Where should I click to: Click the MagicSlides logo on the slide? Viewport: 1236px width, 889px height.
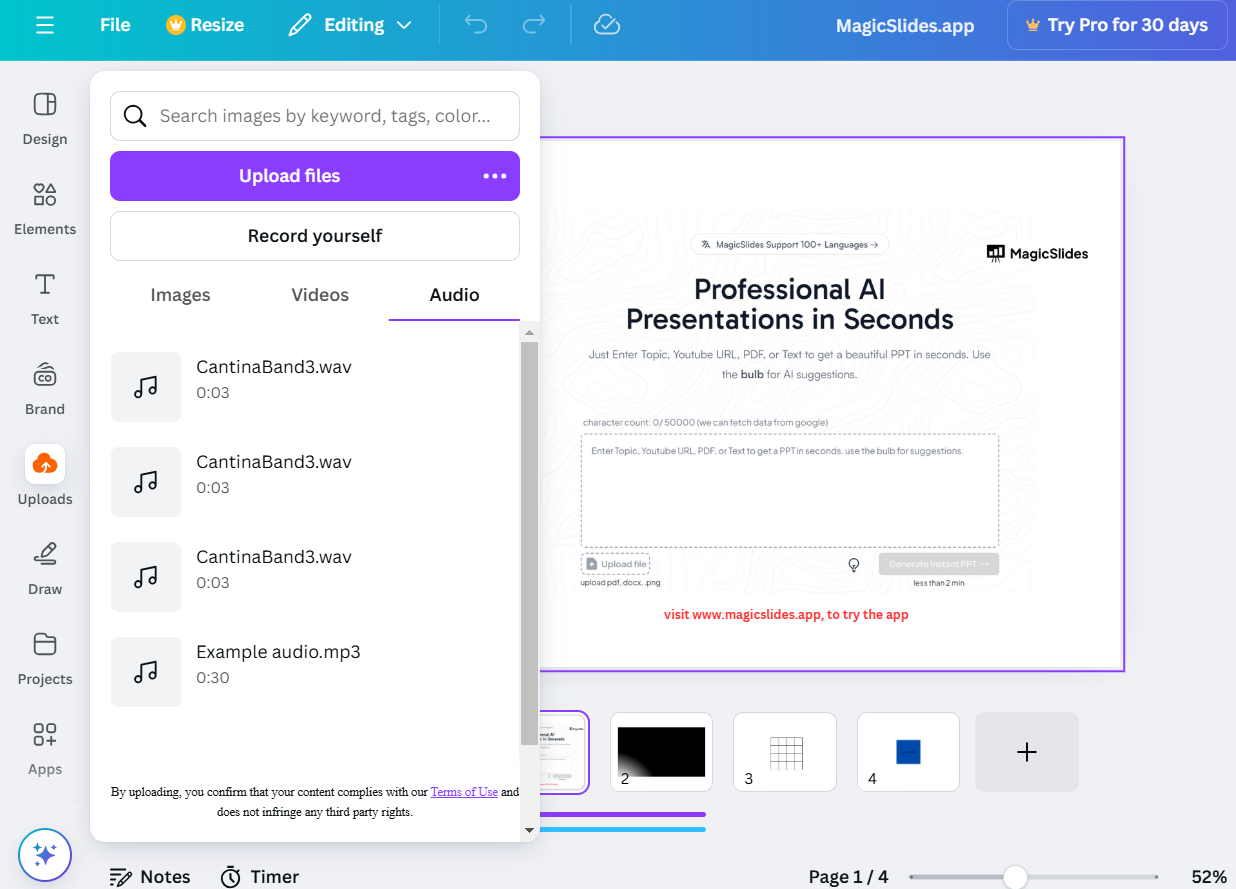tap(1037, 254)
